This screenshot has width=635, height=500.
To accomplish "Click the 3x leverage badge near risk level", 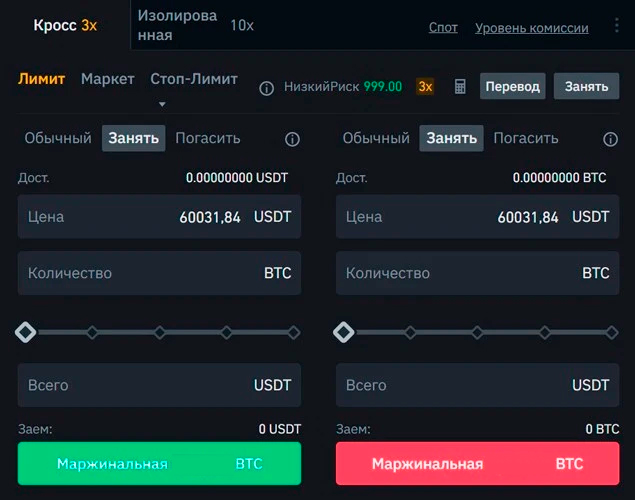I will pyautogui.click(x=425, y=87).
